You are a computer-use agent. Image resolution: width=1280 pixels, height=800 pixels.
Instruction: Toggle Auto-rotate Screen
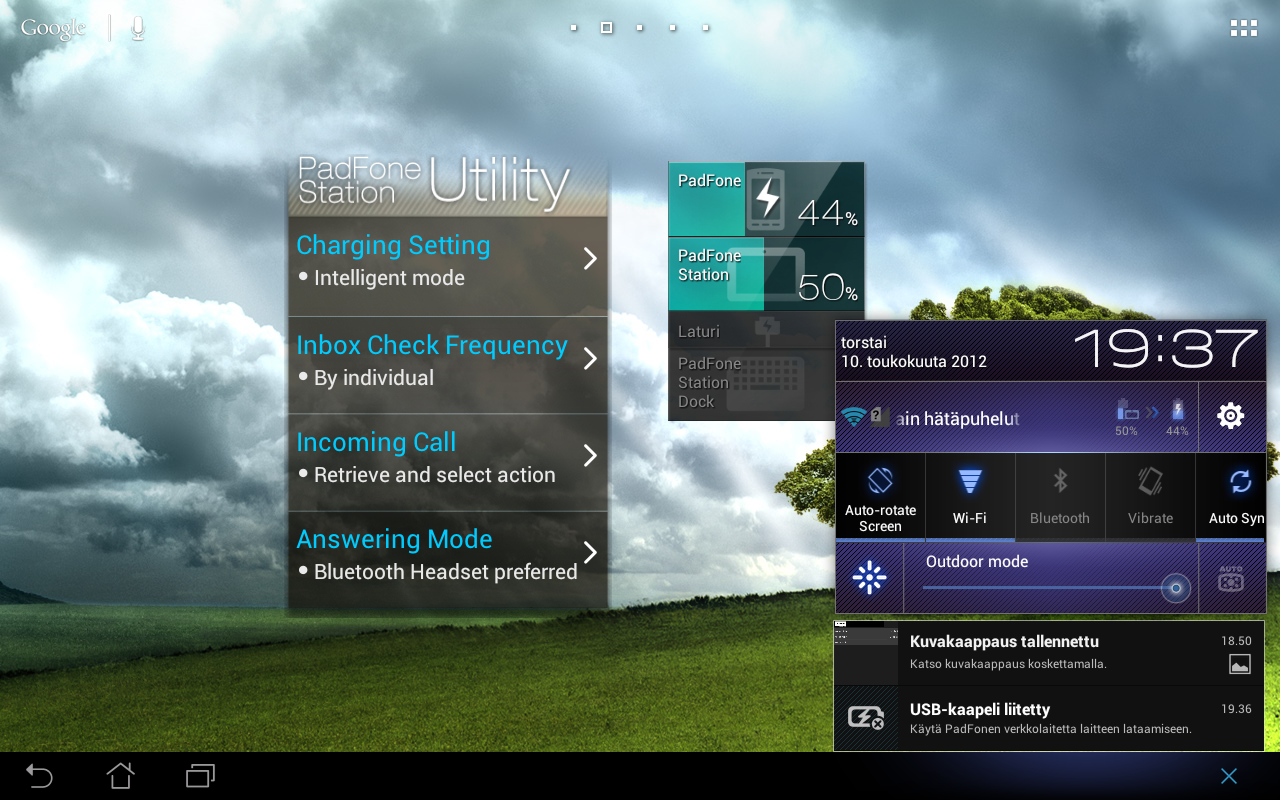coord(880,497)
